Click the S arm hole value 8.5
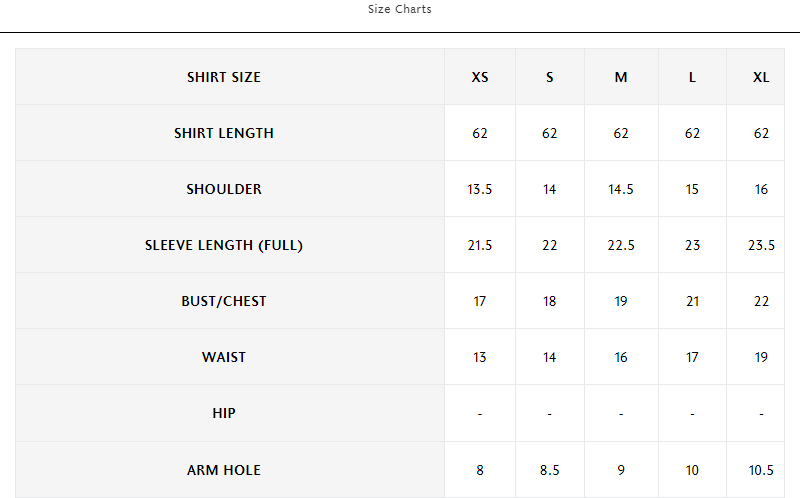The height and width of the screenshot is (498, 800). point(550,469)
